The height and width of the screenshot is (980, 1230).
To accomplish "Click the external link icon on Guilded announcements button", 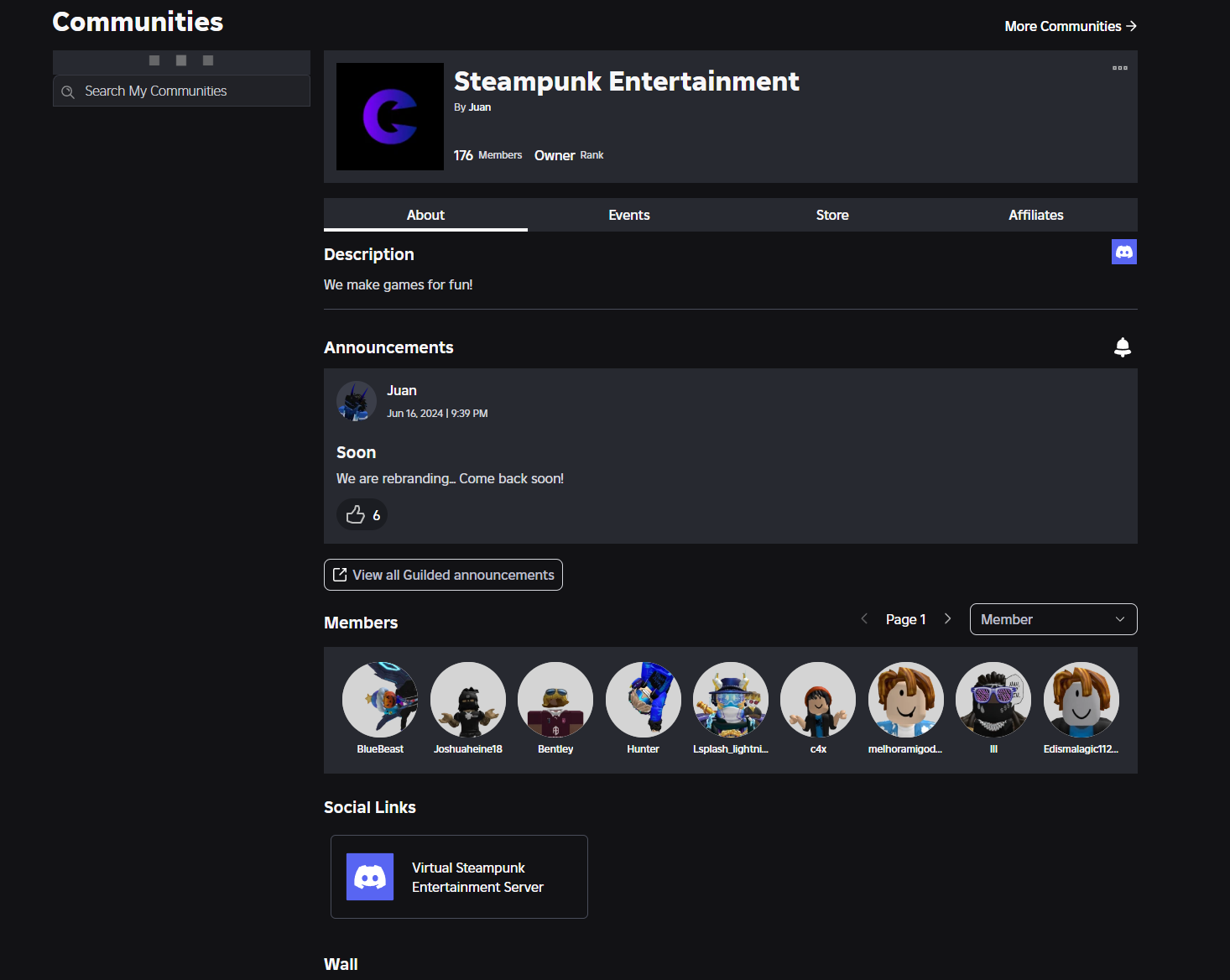I will coord(340,574).
